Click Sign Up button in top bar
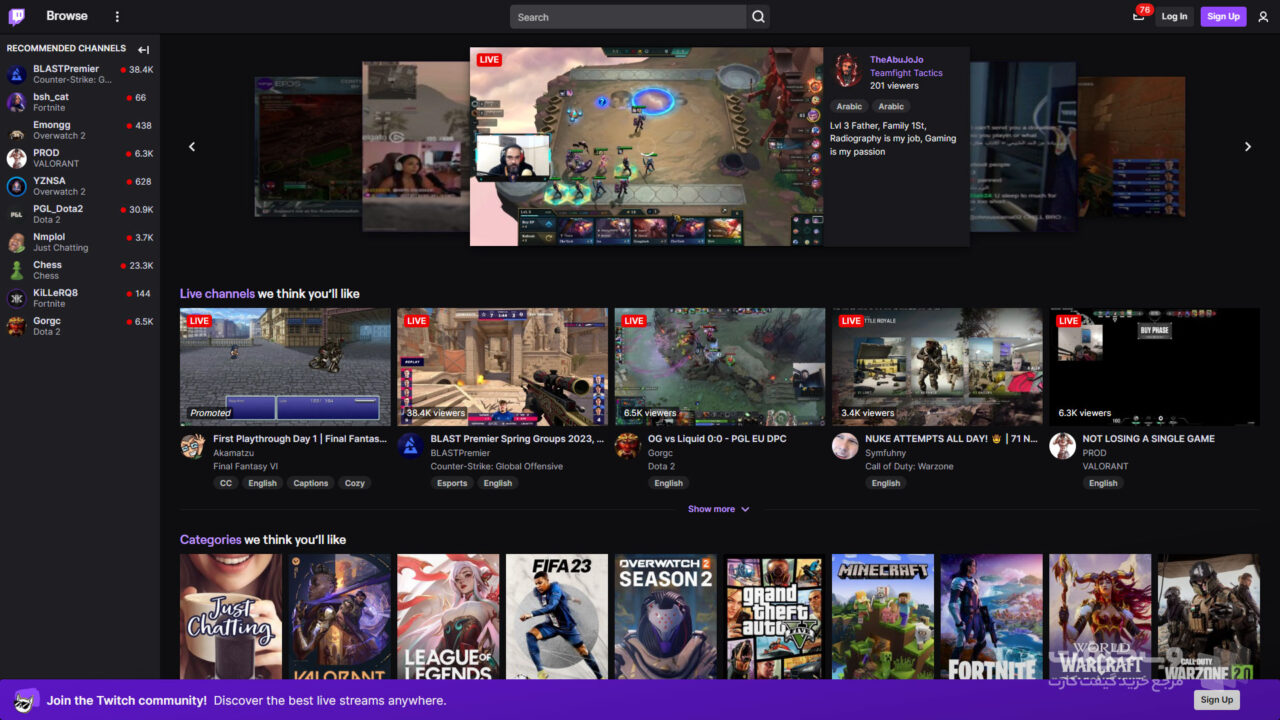 [x=1223, y=16]
